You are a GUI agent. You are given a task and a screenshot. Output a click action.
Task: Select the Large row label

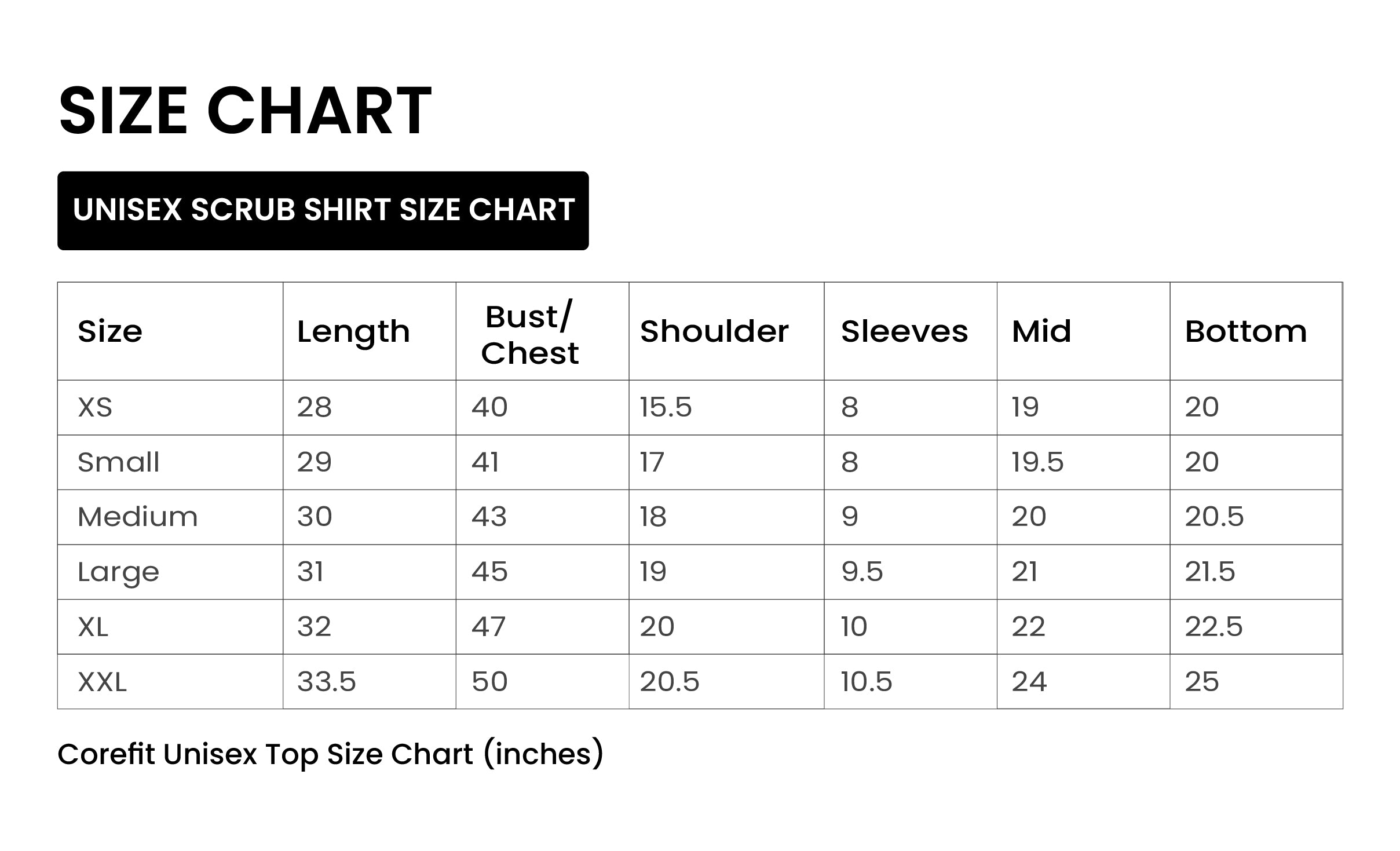pos(118,572)
